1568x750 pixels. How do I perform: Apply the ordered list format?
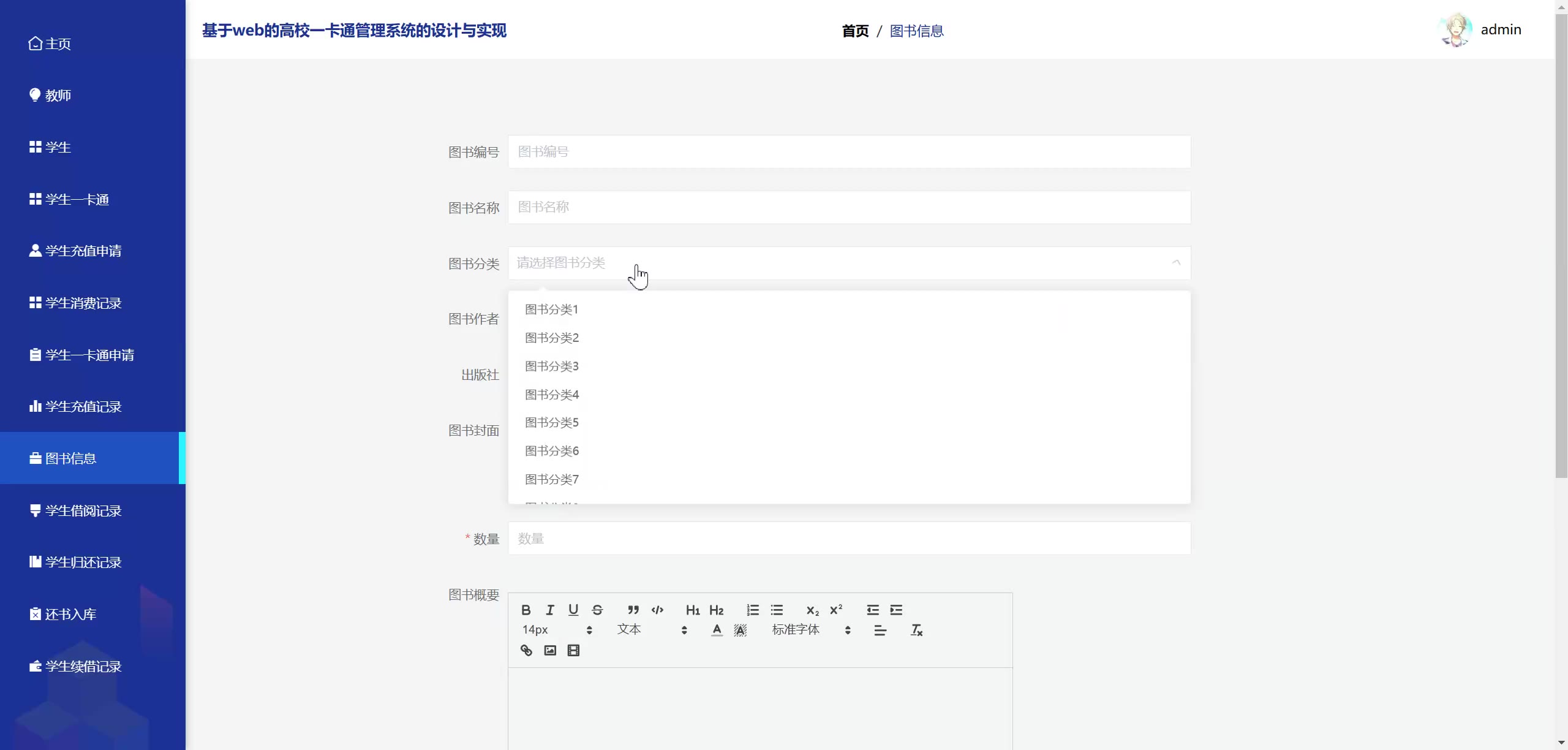pos(753,610)
